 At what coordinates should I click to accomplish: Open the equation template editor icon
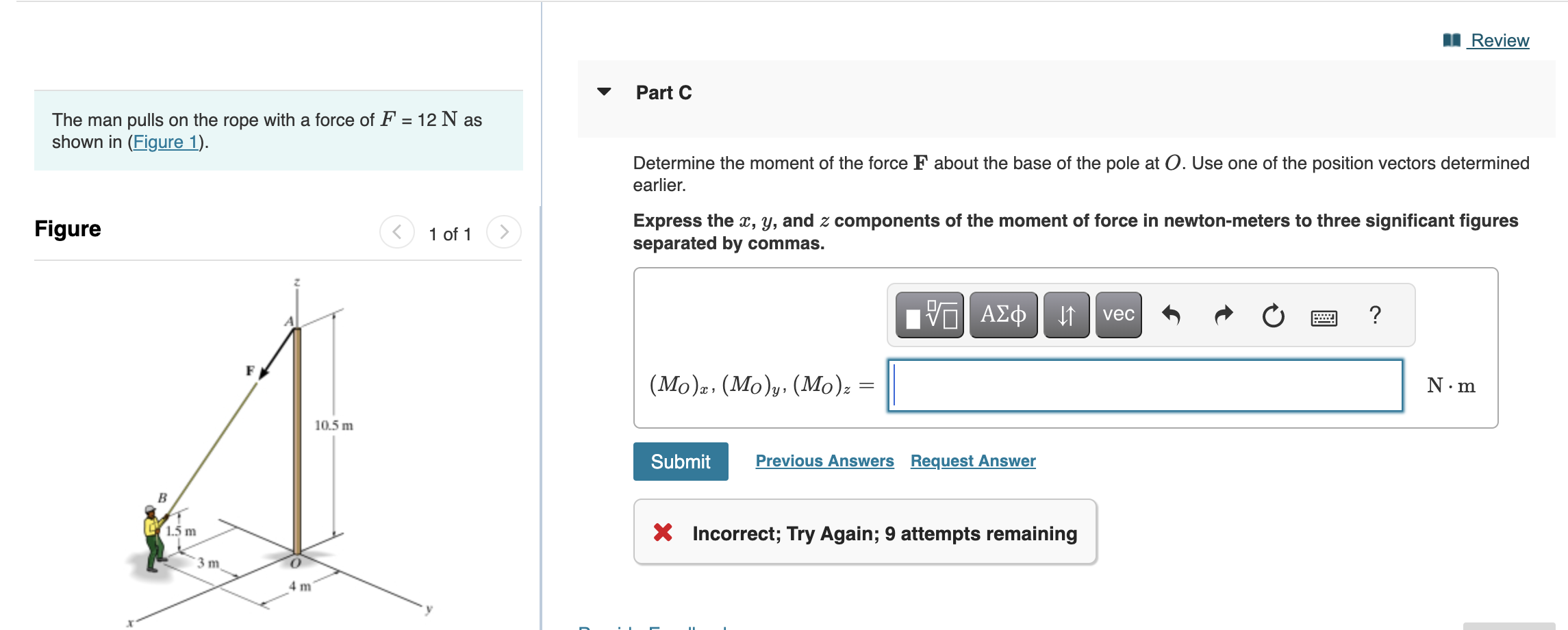(x=931, y=315)
